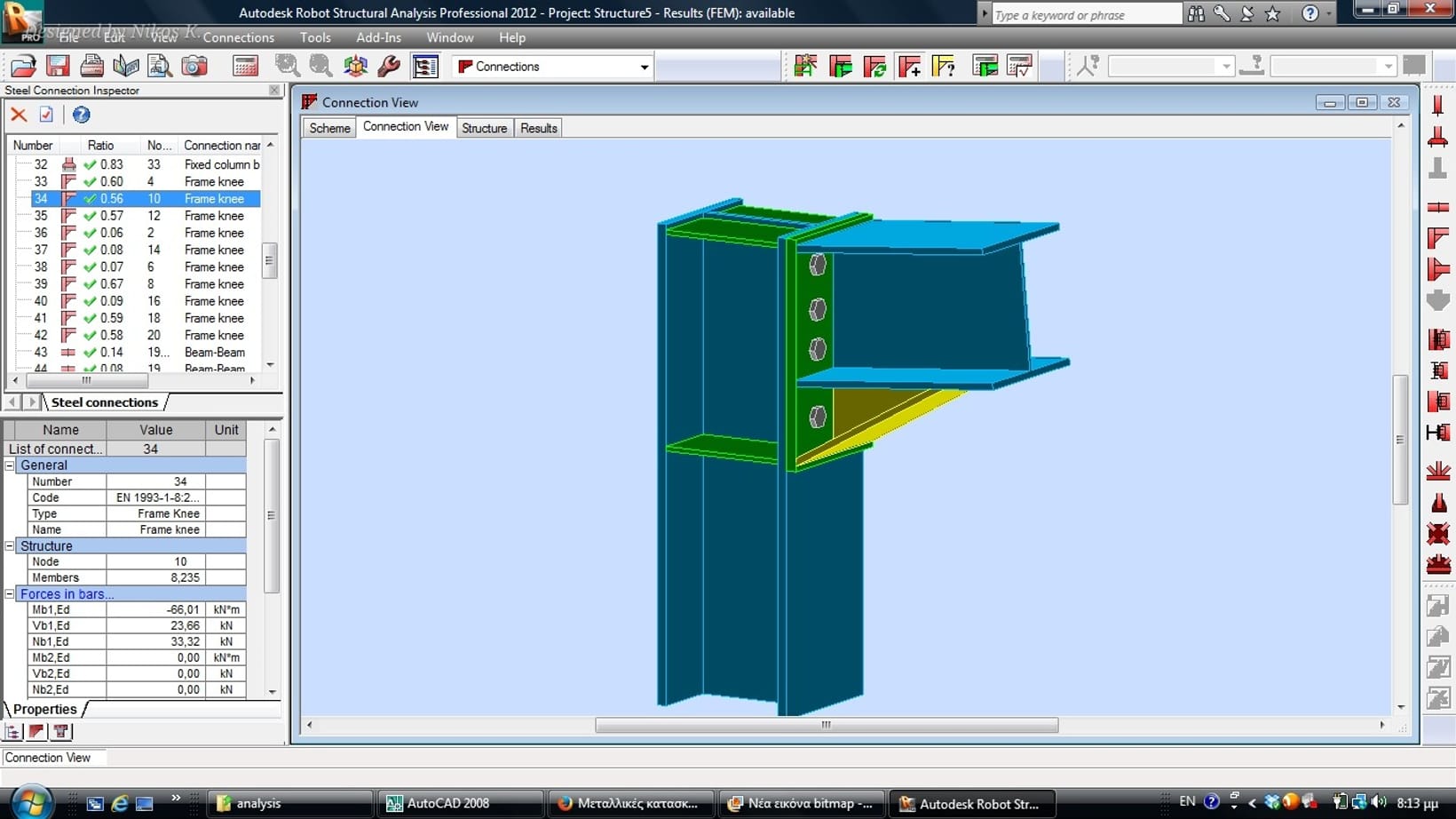Open the blue help icon in inspector
1456x819 pixels.
(x=81, y=115)
